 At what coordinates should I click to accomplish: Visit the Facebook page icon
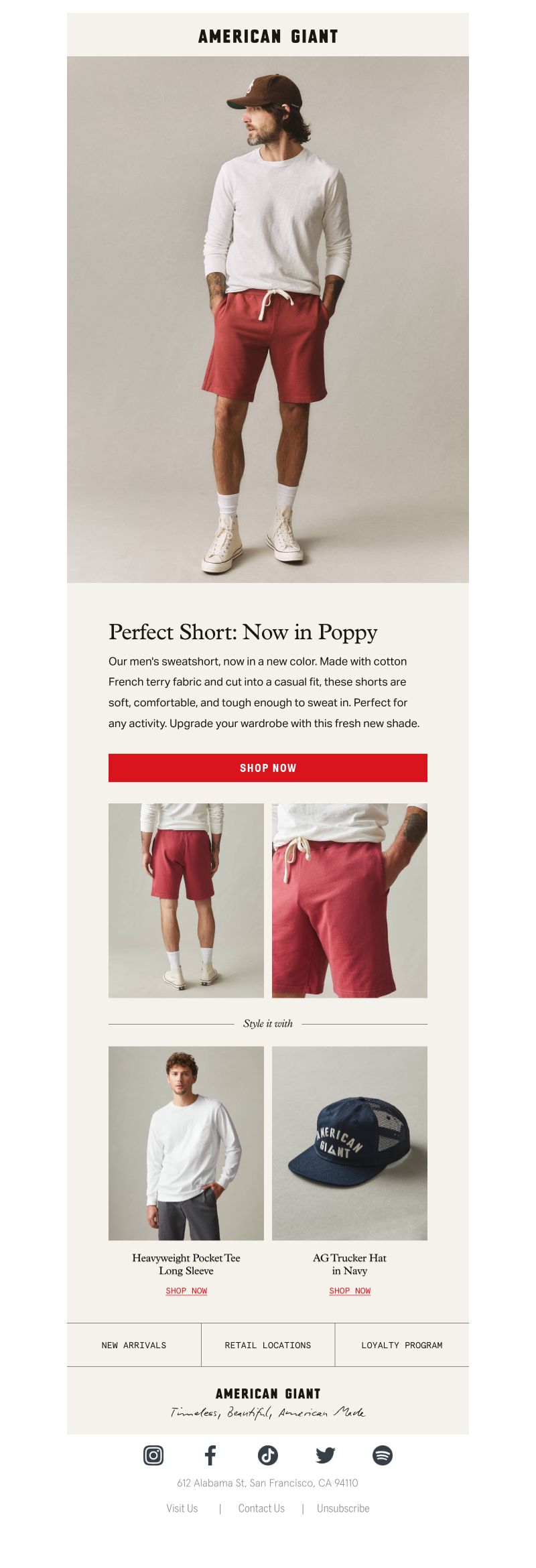210,1455
